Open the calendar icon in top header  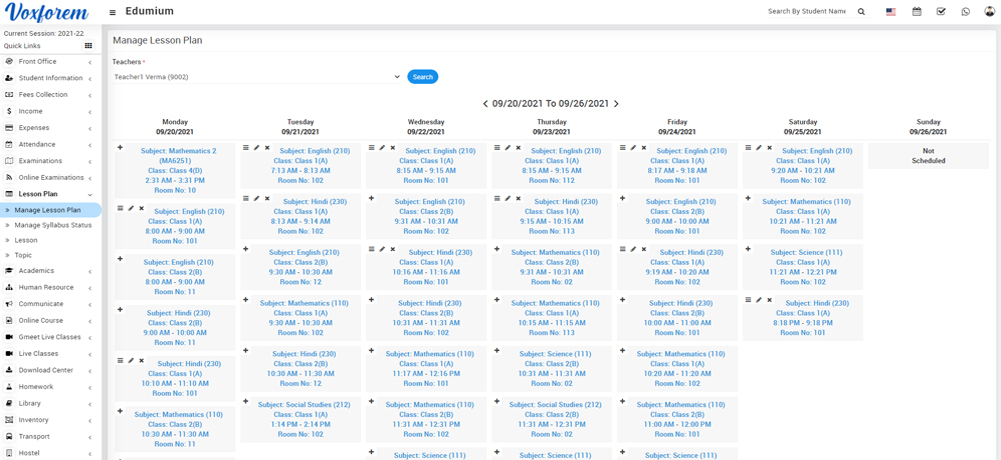(x=916, y=12)
